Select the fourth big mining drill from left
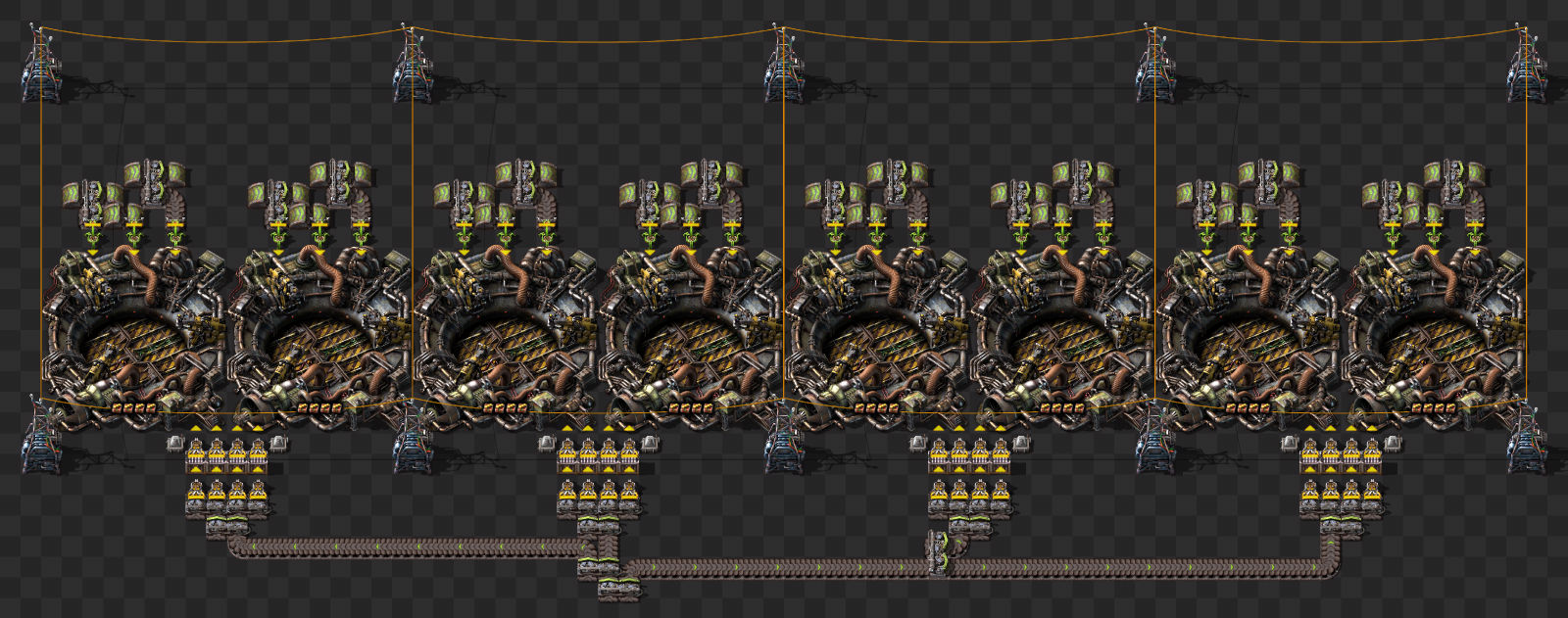The image size is (1568, 618). tap(691, 338)
